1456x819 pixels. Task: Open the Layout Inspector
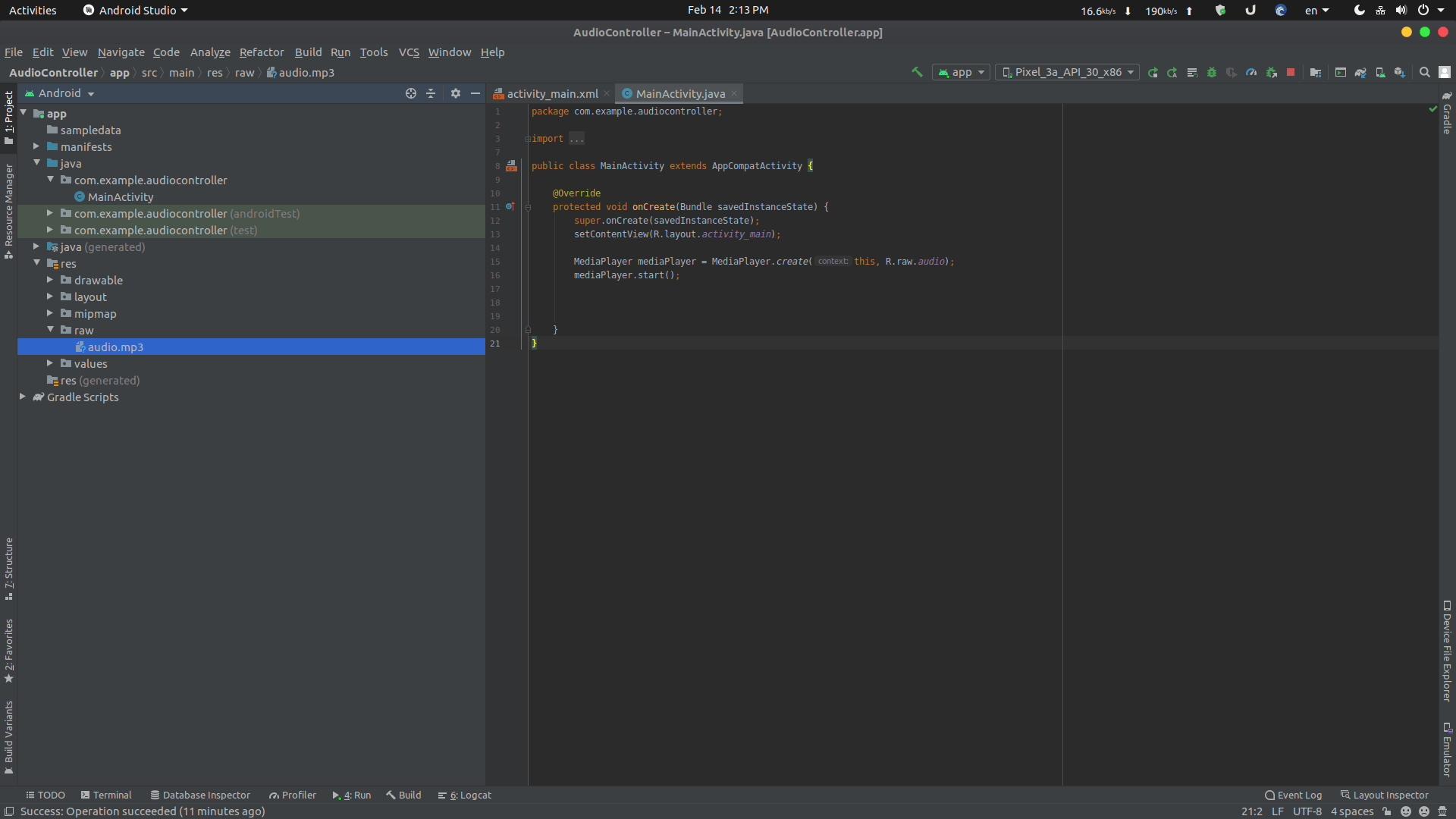pos(1385,795)
